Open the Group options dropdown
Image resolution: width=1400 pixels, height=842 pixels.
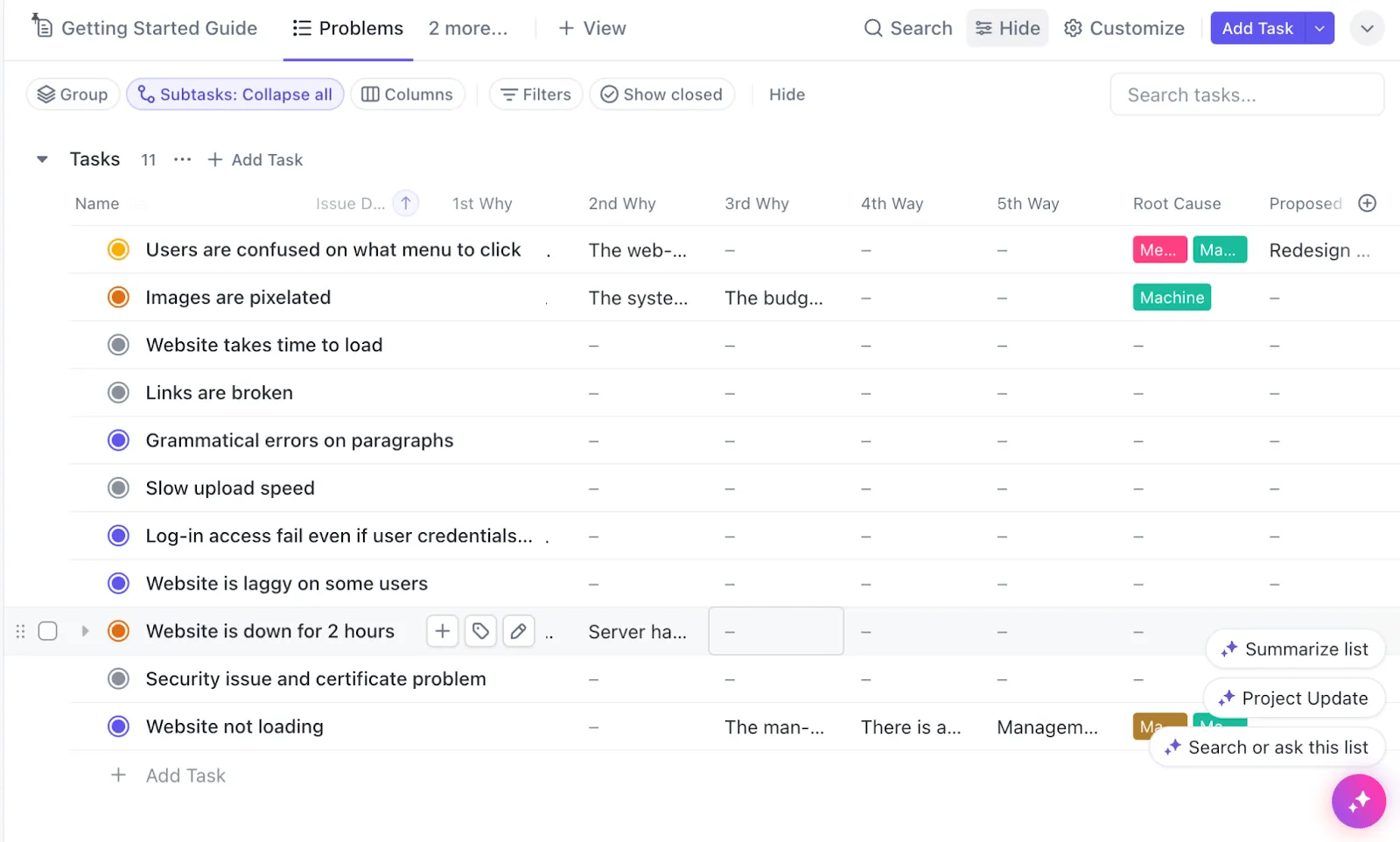pyautogui.click(x=73, y=95)
